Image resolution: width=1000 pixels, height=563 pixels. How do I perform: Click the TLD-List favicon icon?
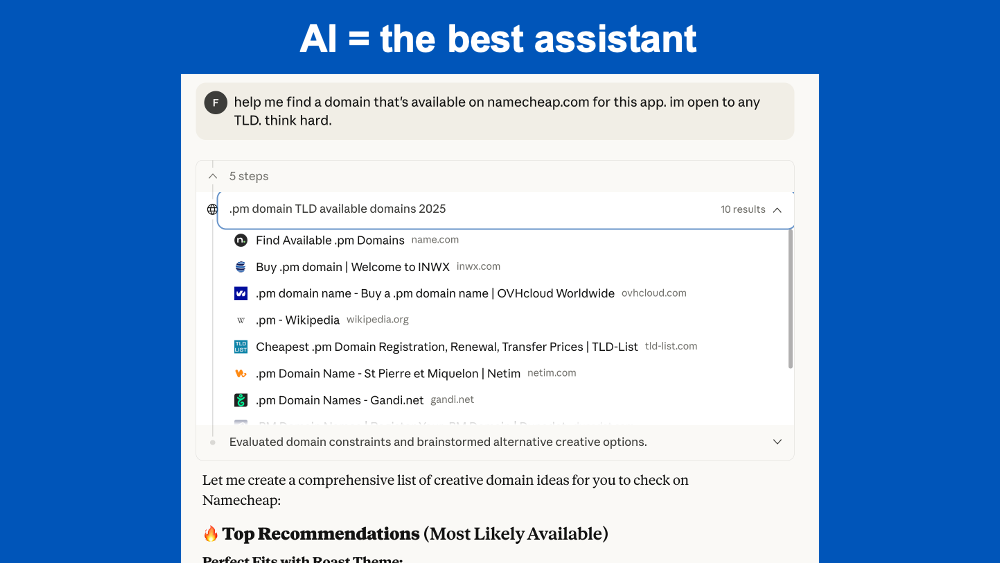coord(240,347)
